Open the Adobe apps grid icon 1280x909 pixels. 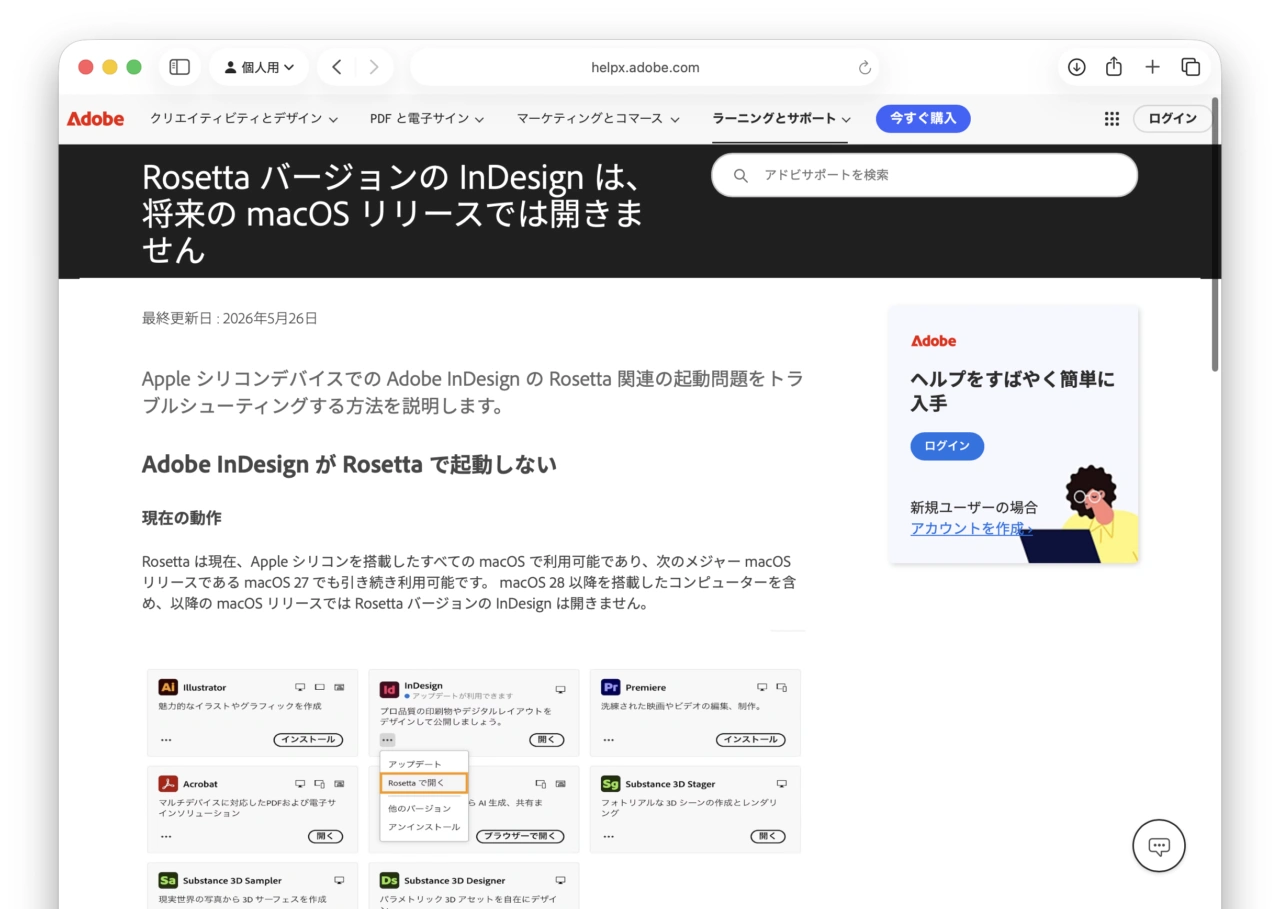pos(1112,118)
